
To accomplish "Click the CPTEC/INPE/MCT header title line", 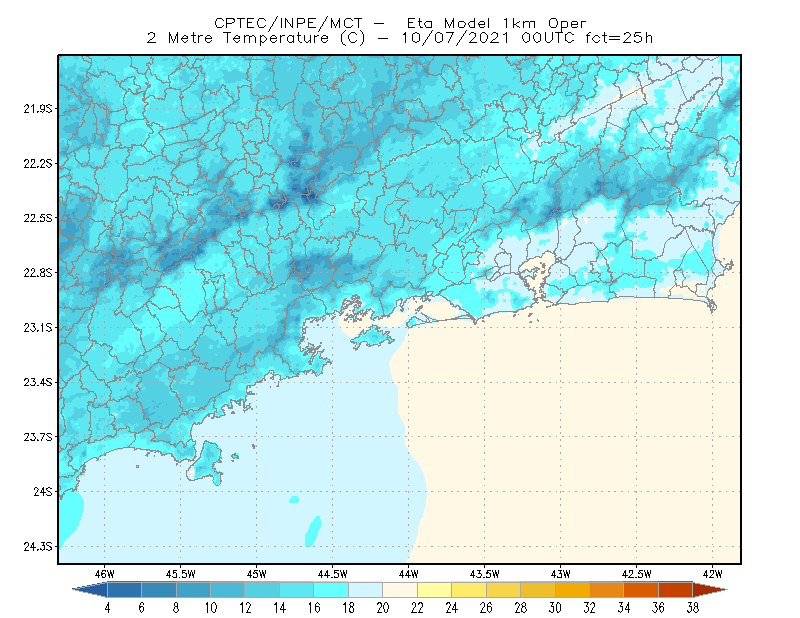I will point(400,23).
